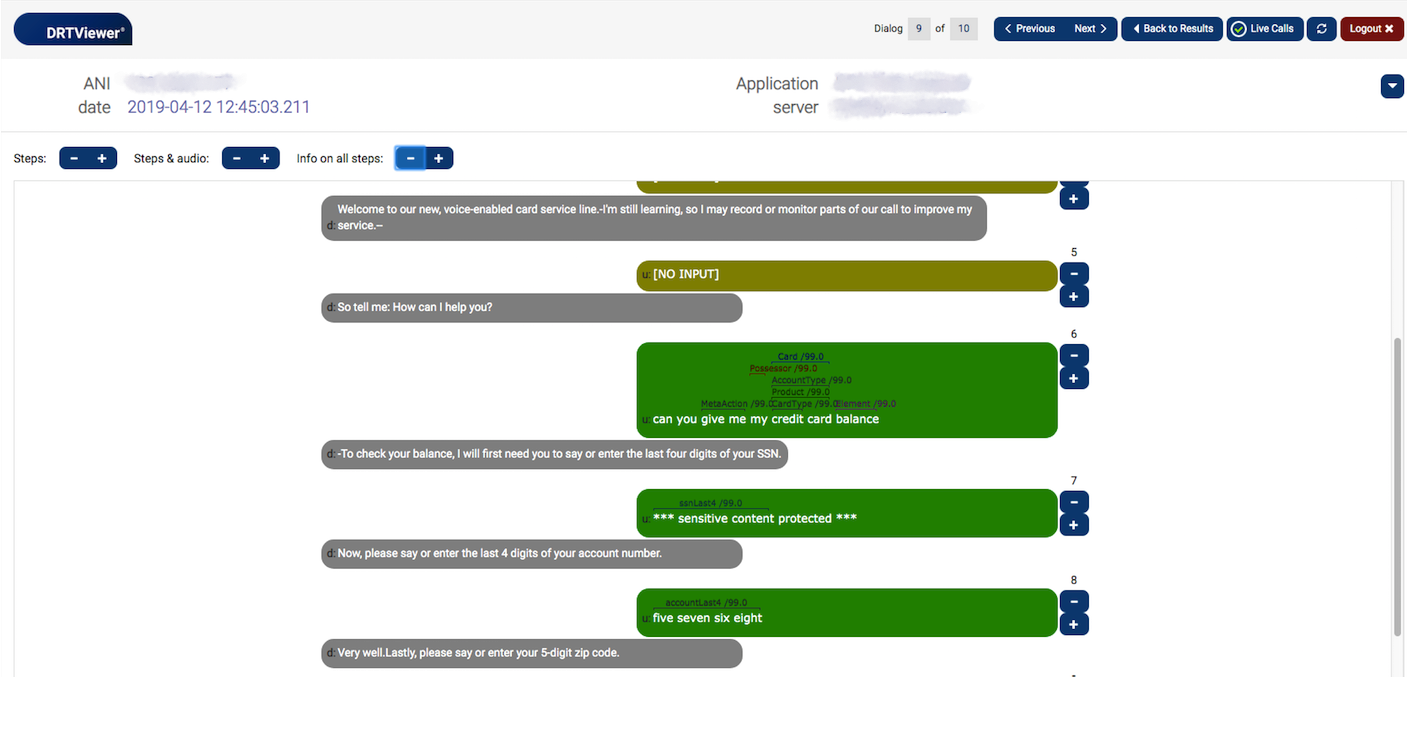
Task: Collapse step 5 with minus button
Action: (1074, 273)
